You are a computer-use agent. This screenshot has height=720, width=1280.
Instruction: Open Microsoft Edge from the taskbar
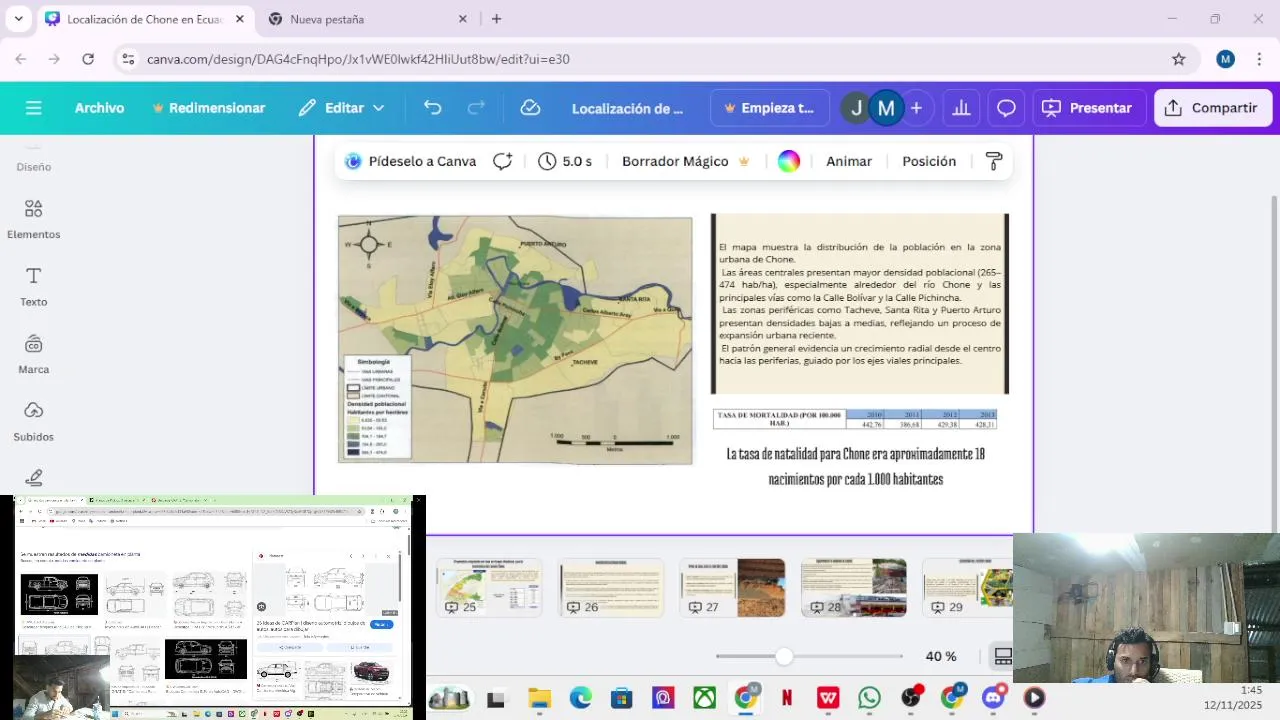580,698
